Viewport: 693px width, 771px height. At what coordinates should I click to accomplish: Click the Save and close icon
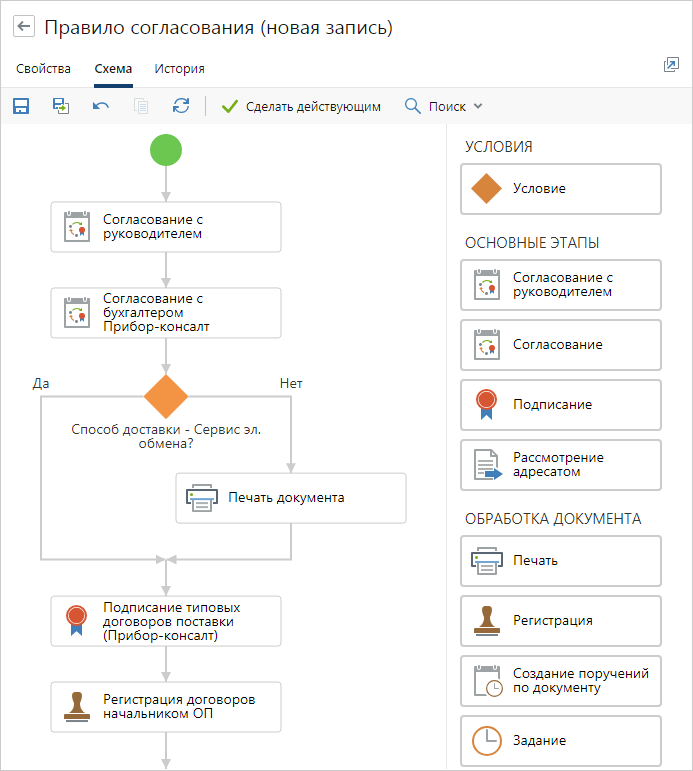click(61, 106)
